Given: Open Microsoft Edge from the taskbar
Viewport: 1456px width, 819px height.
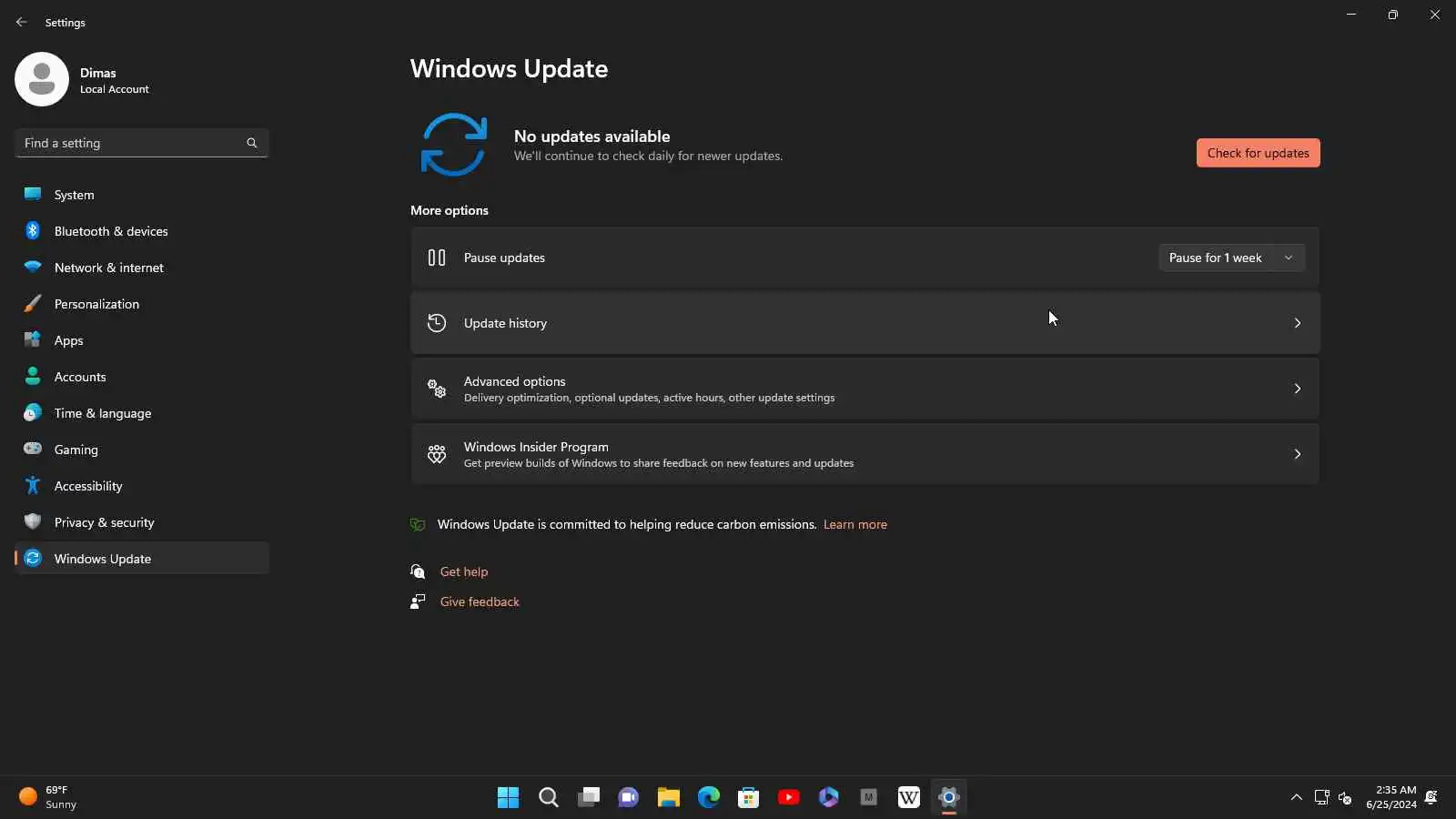Looking at the screenshot, I should [708, 797].
